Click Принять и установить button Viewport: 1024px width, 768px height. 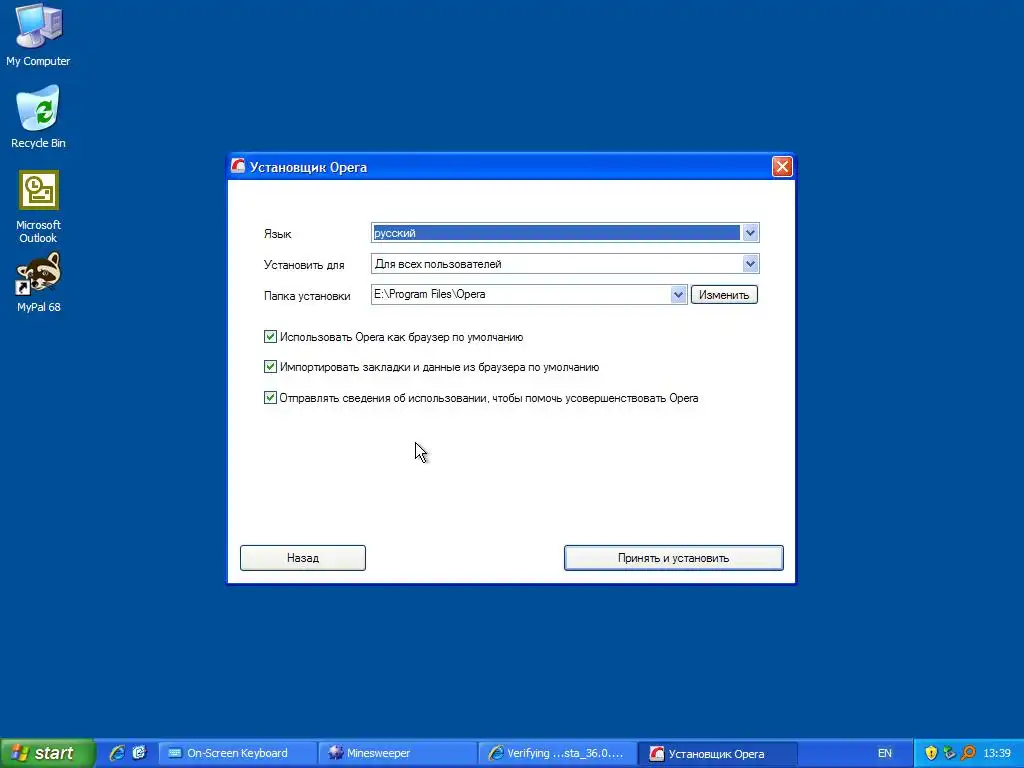[x=673, y=558]
